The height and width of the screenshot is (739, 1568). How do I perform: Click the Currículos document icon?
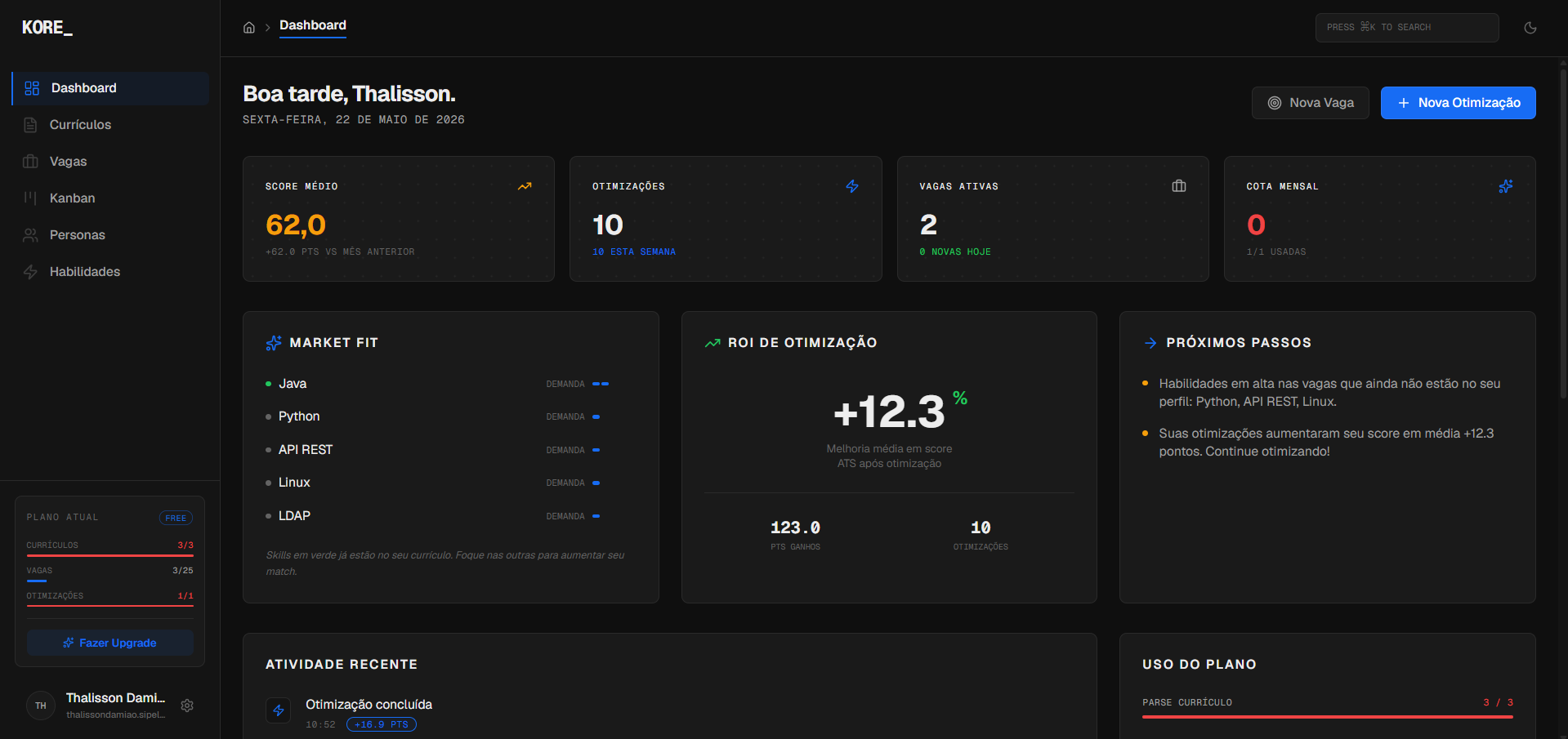pyautogui.click(x=30, y=125)
